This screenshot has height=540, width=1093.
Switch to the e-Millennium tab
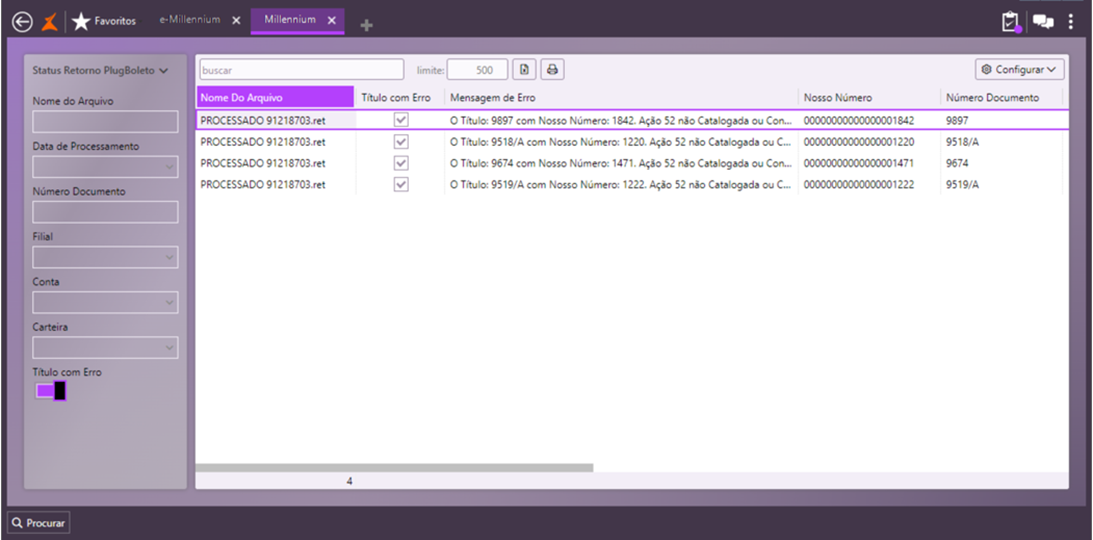(190, 20)
